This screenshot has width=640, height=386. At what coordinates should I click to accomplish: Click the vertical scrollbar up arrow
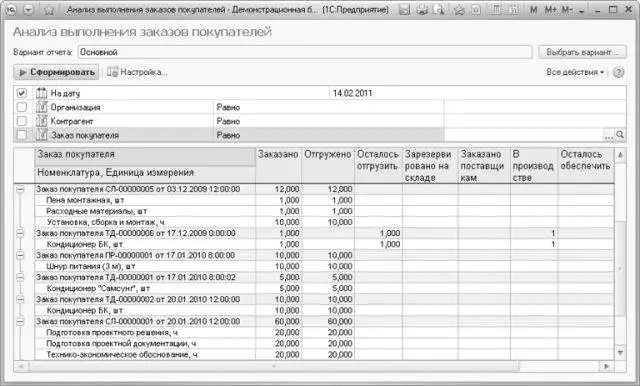tap(620, 155)
